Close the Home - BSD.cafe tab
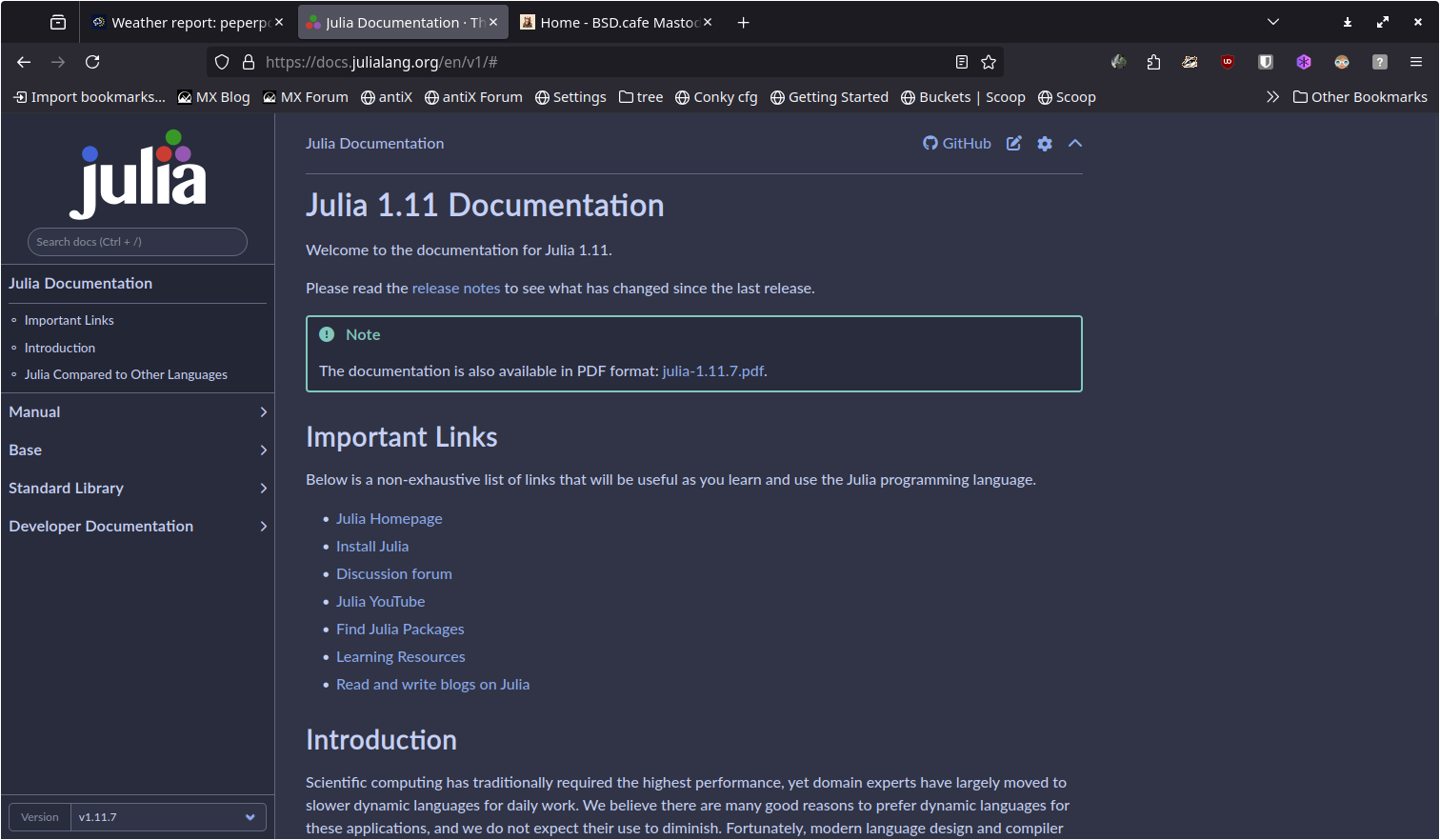The width and height of the screenshot is (1440, 840). pyautogui.click(x=708, y=22)
